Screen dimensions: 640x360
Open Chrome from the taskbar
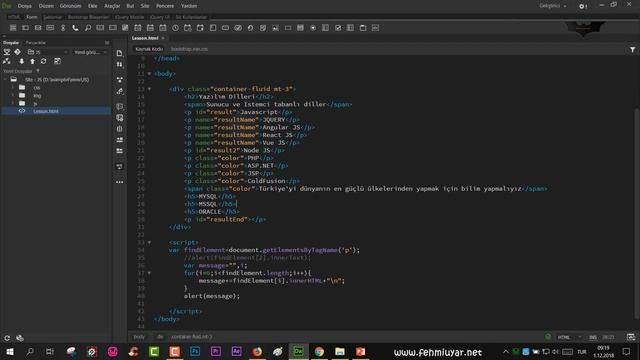click(319, 351)
